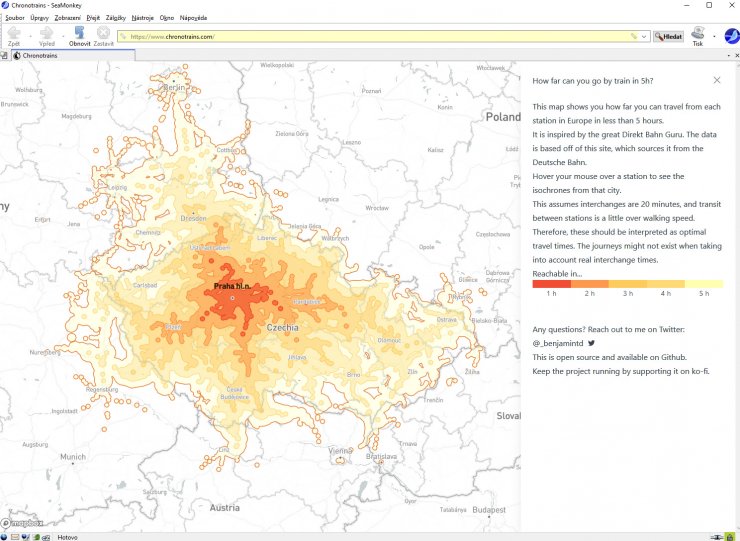Screen dimensions: 740x541
Task: Click the Budapest label on the map
Action: click(489, 510)
